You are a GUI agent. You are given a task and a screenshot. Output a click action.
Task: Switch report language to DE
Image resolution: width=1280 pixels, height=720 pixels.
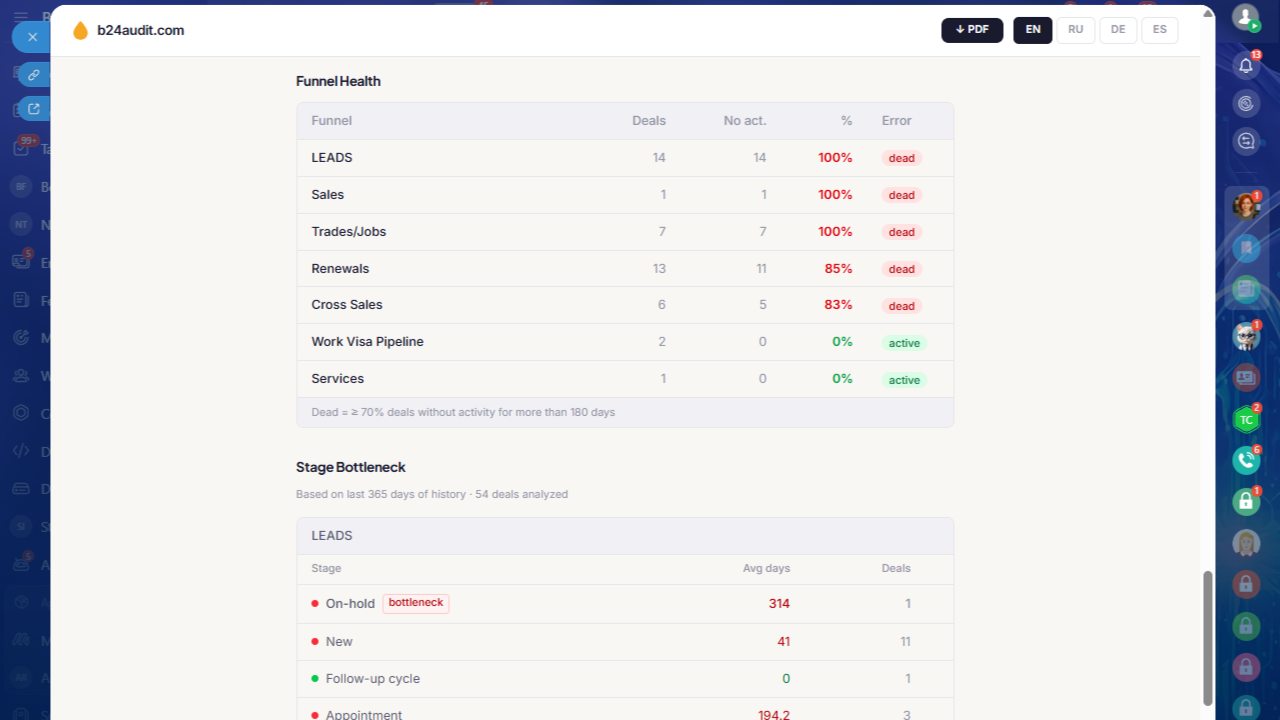[x=1118, y=30]
